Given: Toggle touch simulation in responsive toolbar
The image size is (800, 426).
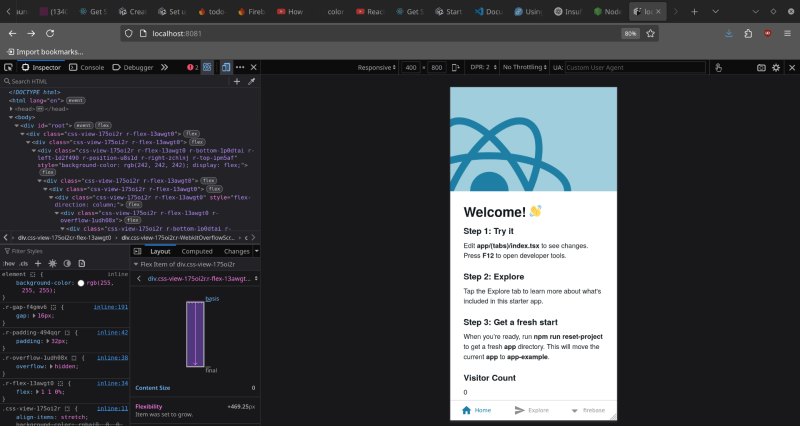Looking at the screenshot, I should coord(718,67).
